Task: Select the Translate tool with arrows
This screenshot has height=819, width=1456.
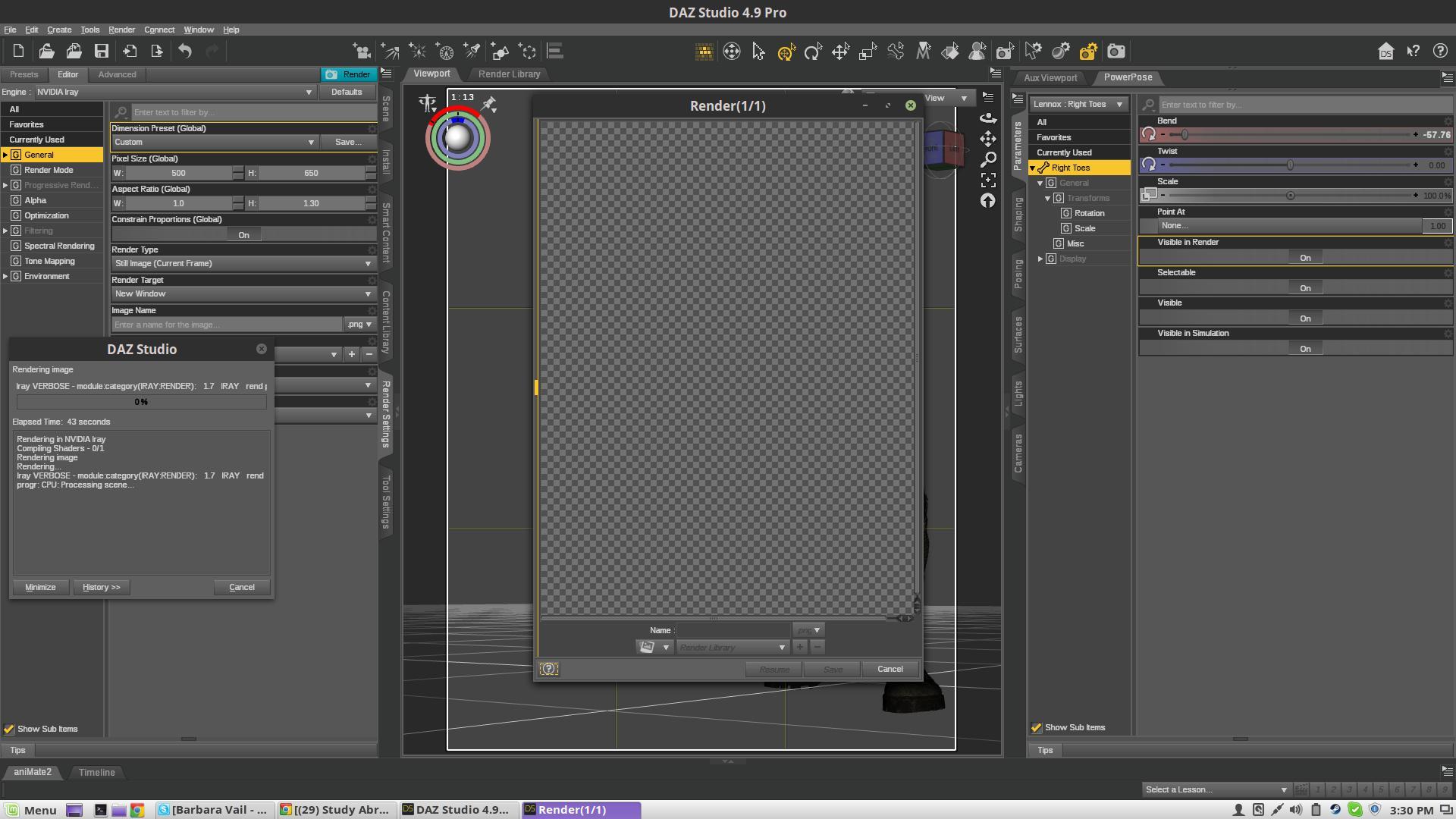Action: pyautogui.click(x=840, y=52)
